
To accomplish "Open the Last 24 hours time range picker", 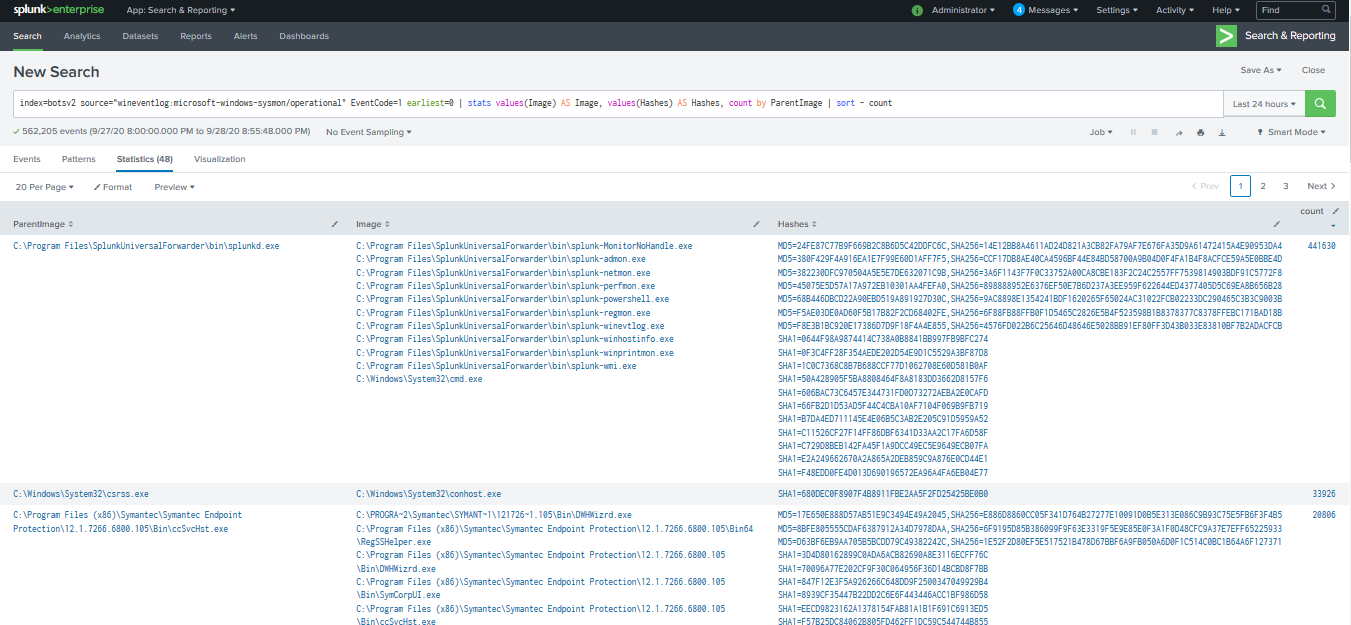I will tap(1264, 104).
